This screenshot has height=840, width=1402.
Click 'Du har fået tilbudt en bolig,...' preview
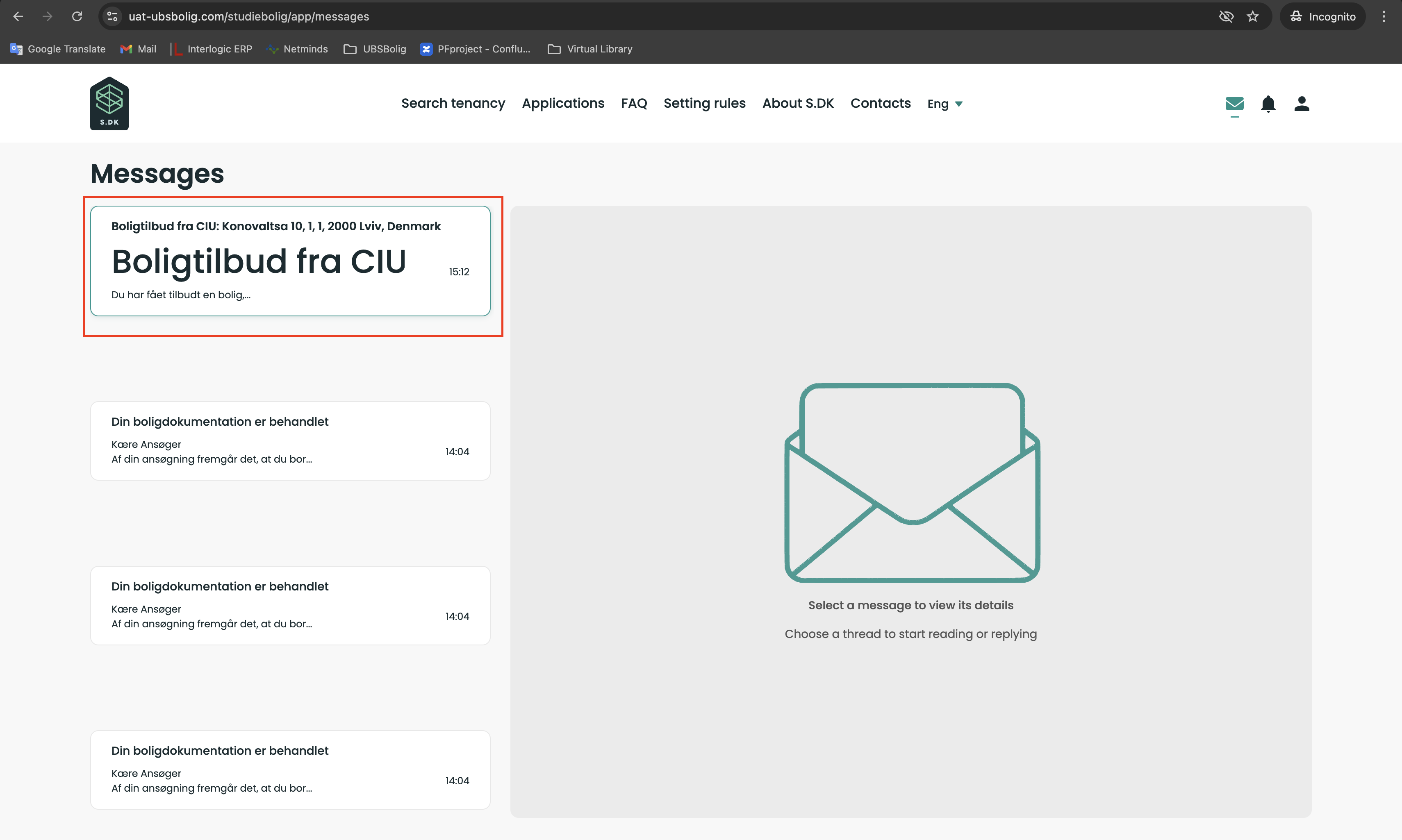181,295
